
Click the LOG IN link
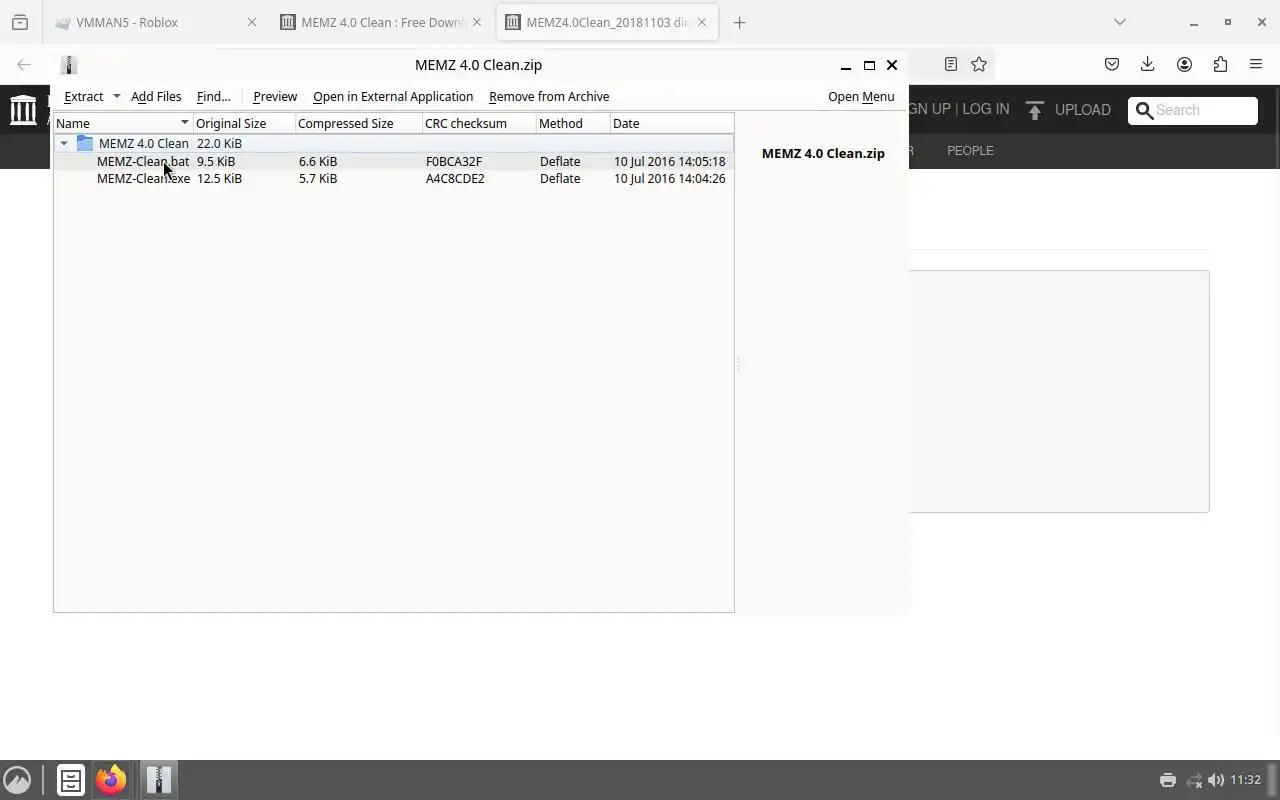[985, 109]
